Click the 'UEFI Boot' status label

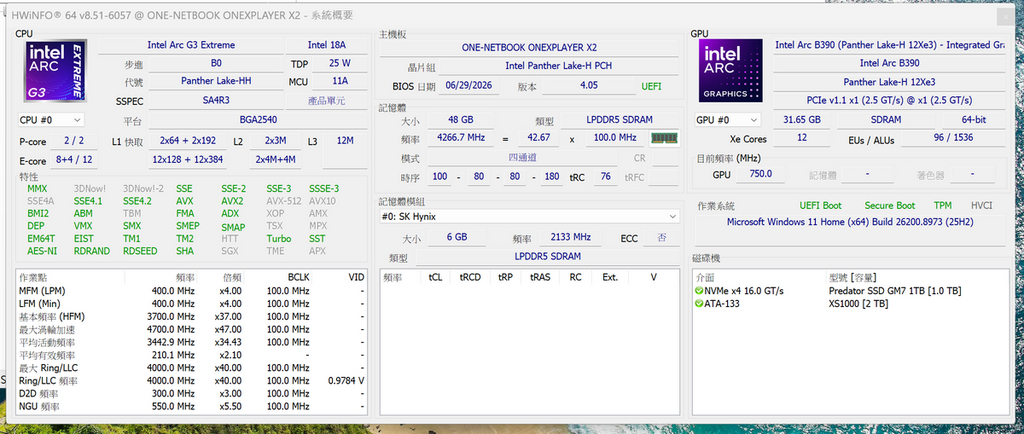point(820,206)
